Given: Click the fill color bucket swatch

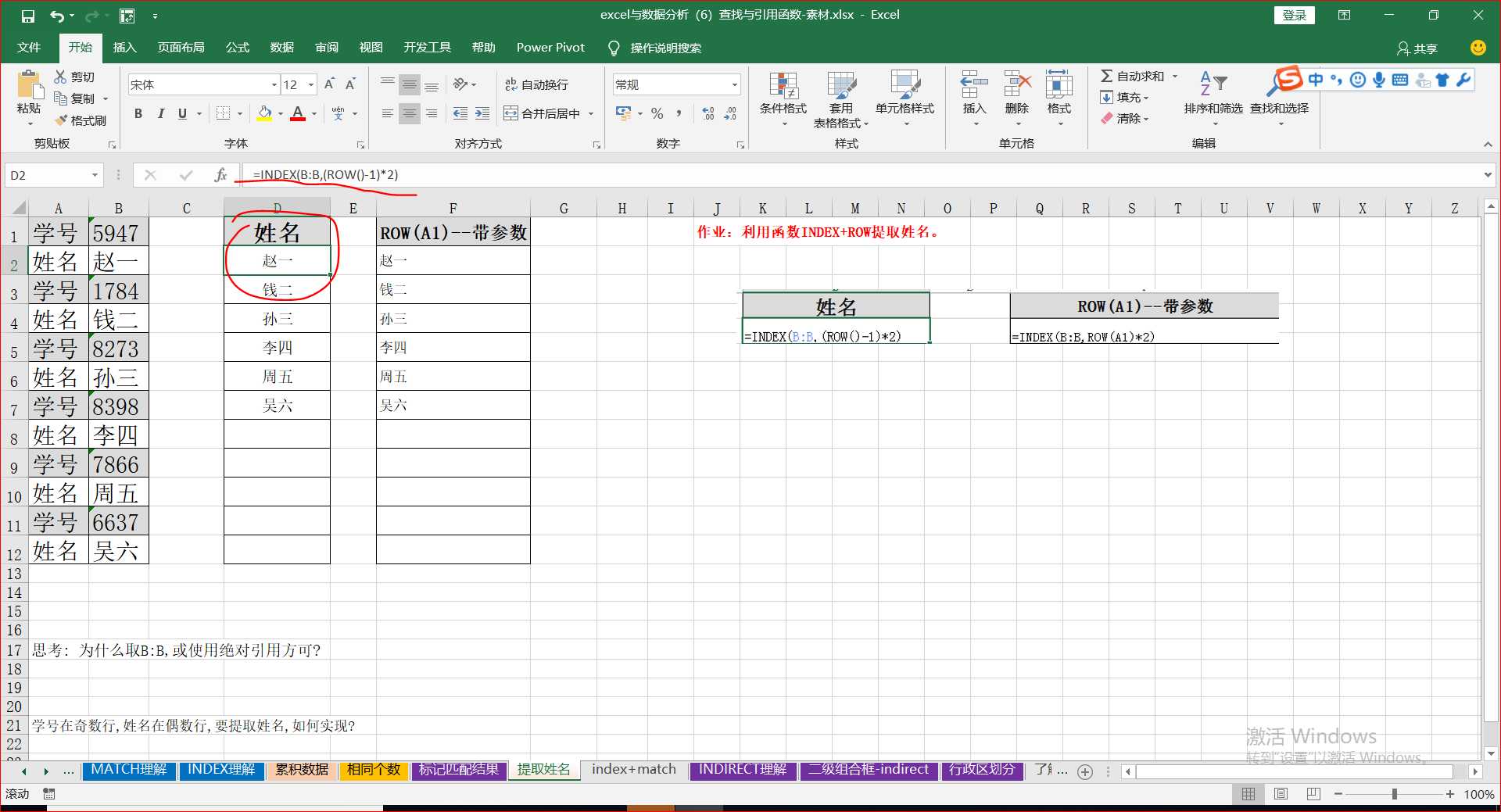Looking at the screenshot, I should point(264,113).
